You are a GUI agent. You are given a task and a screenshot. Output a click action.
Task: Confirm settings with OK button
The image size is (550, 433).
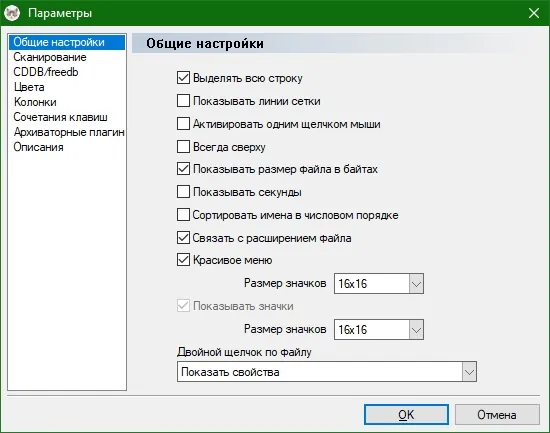tap(406, 415)
